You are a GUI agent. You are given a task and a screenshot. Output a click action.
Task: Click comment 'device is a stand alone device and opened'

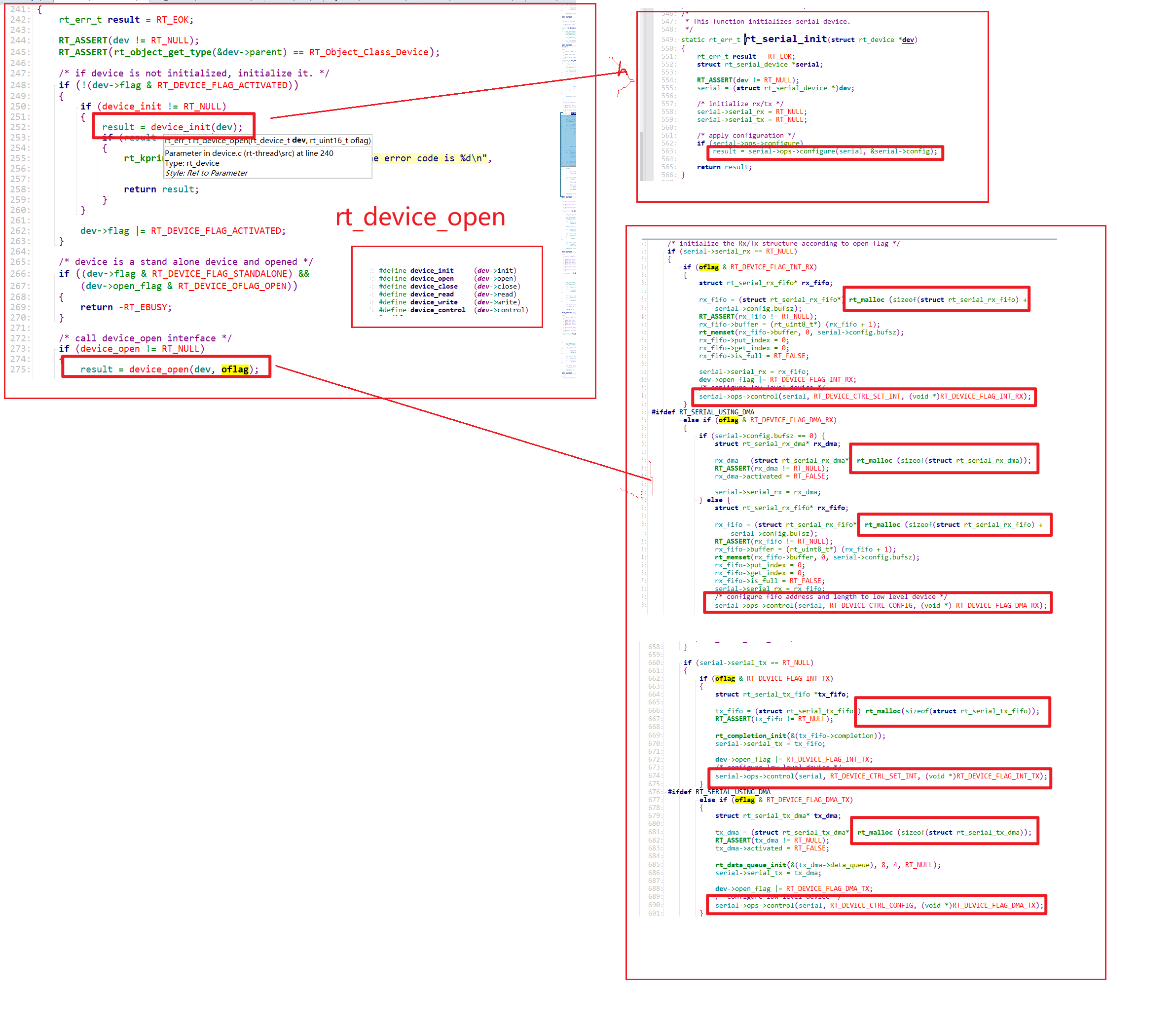tap(185, 261)
